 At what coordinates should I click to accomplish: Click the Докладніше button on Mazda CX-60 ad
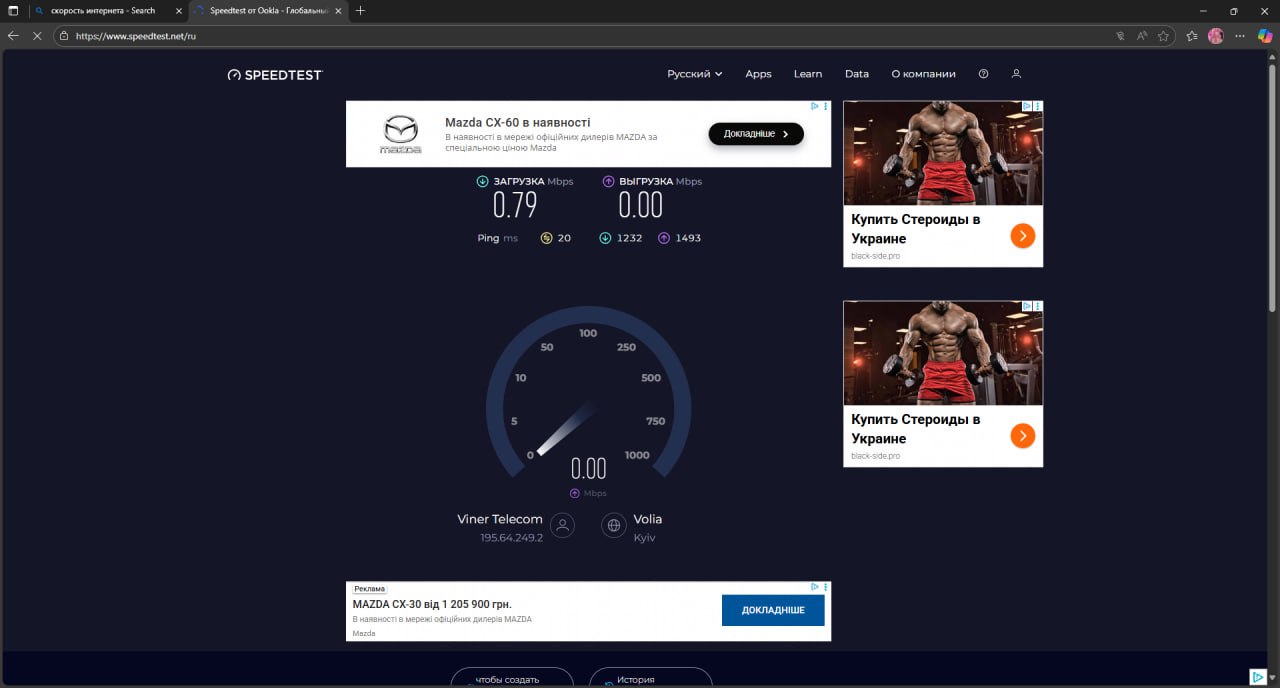pos(756,133)
